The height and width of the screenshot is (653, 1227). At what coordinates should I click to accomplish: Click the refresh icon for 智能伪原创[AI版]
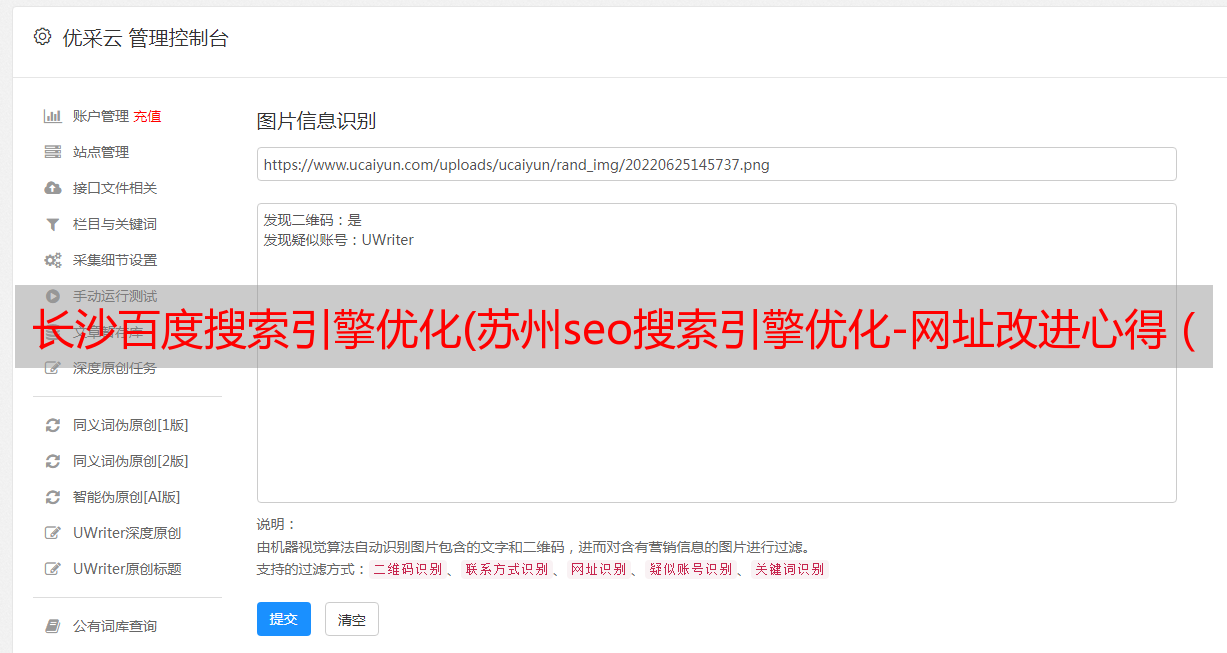(53, 497)
